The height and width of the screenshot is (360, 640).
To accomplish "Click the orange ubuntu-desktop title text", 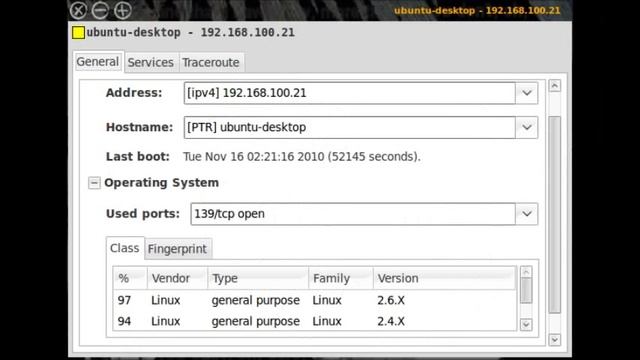I will tap(477, 10).
